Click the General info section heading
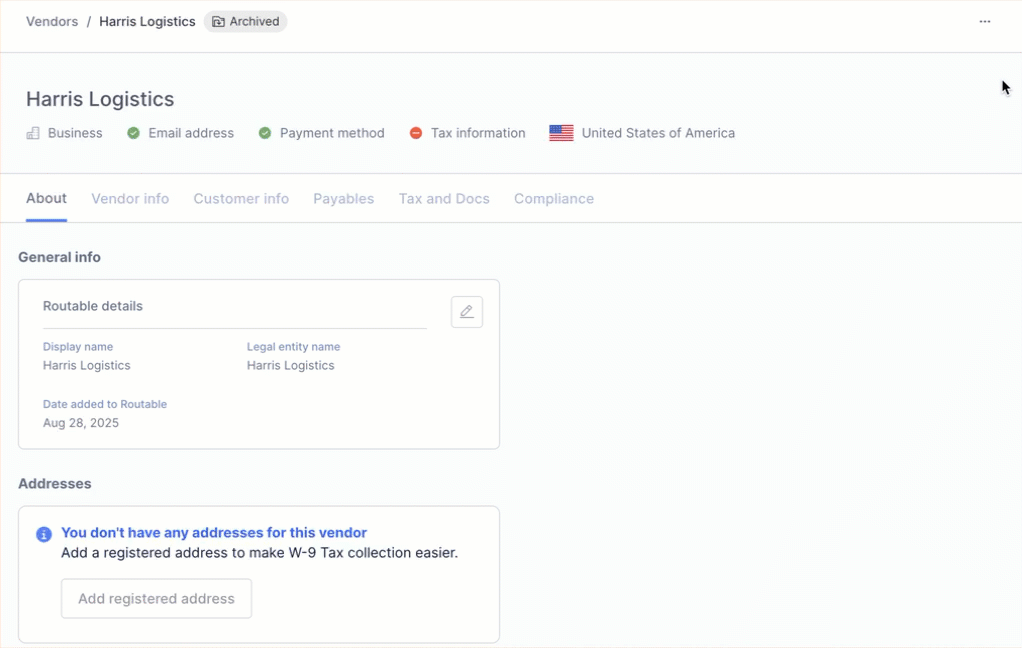1022x648 pixels. [x=59, y=257]
